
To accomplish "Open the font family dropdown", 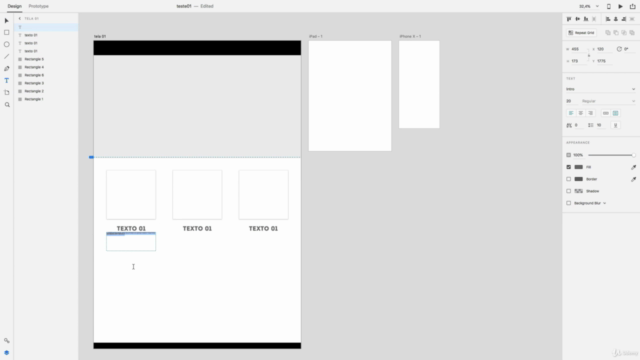I will (x=600, y=89).
